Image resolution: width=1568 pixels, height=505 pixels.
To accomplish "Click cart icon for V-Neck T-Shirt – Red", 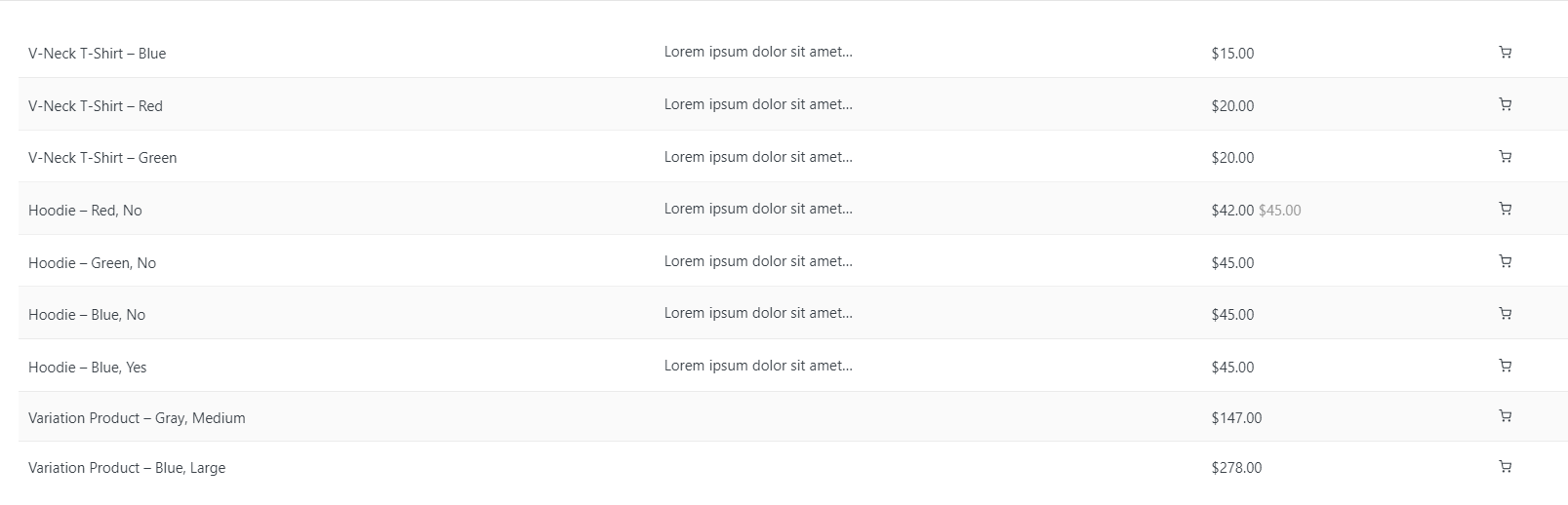I will [x=1505, y=104].
